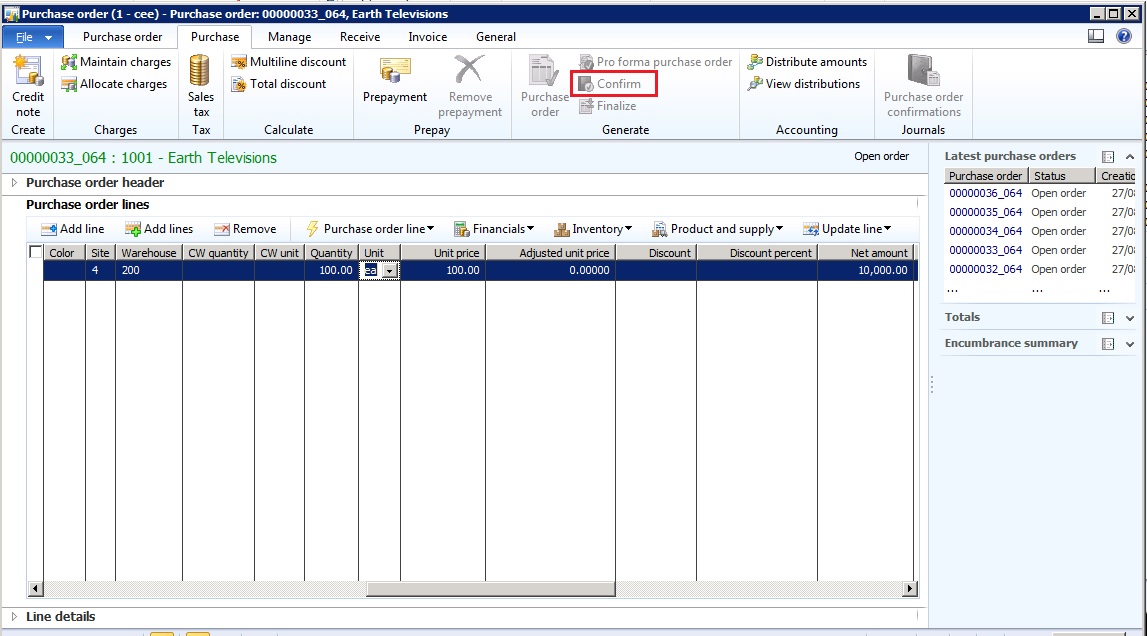Viewport: 1147px width, 636px height.
Task: Click the Allocate charges icon
Action: [x=70, y=84]
